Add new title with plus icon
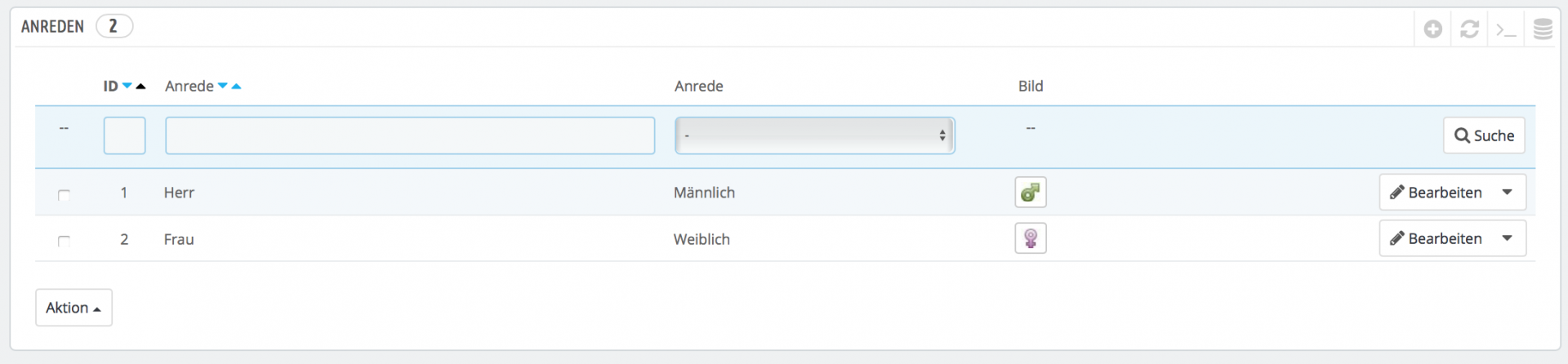The image size is (1568, 364). [x=1433, y=29]
